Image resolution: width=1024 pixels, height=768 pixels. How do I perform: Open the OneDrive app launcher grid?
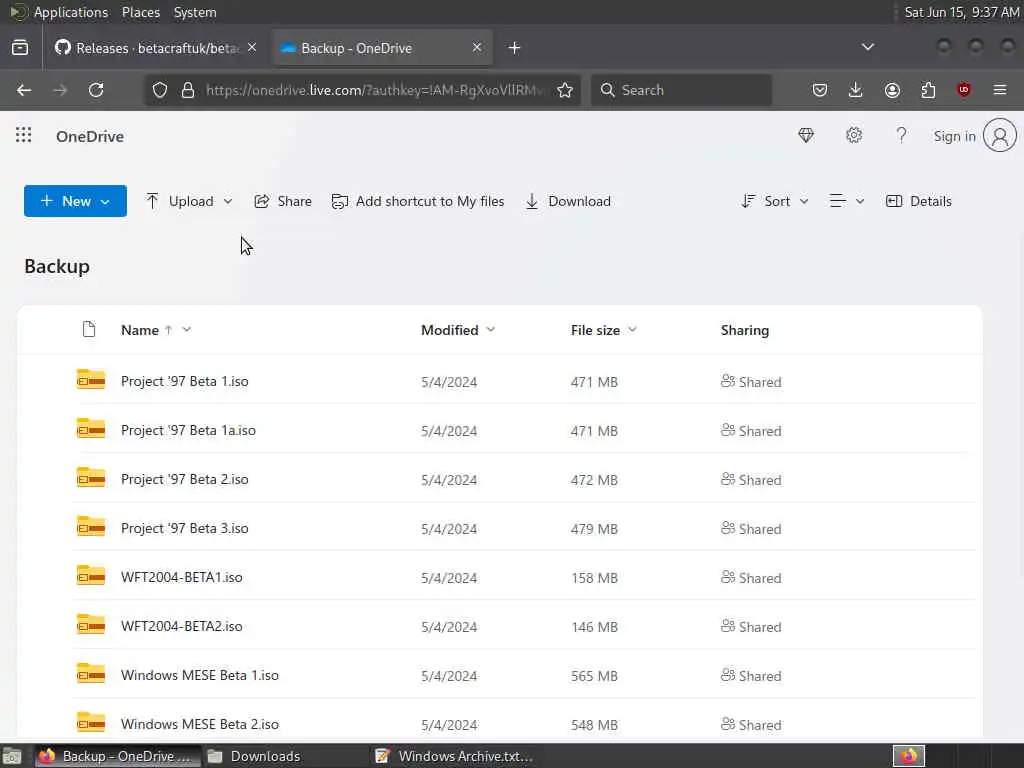click(x=24, y=135)
